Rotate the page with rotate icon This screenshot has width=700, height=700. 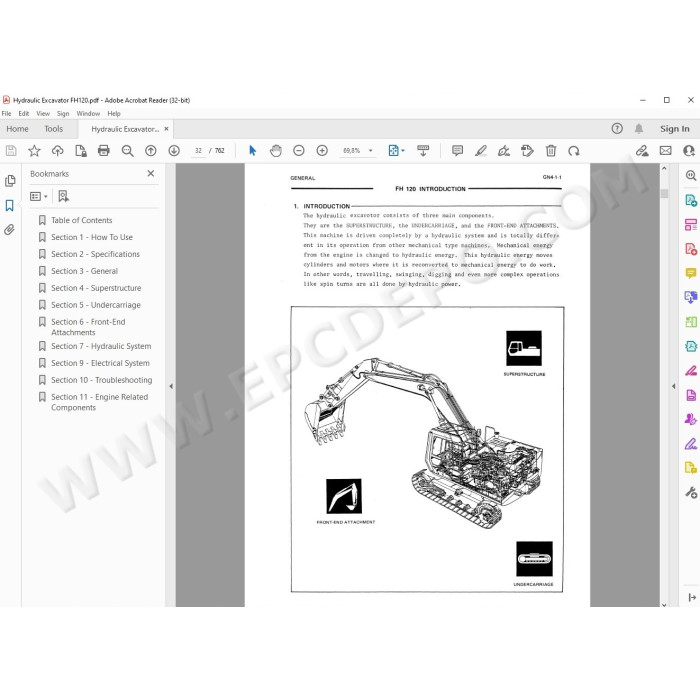(574, 151)
